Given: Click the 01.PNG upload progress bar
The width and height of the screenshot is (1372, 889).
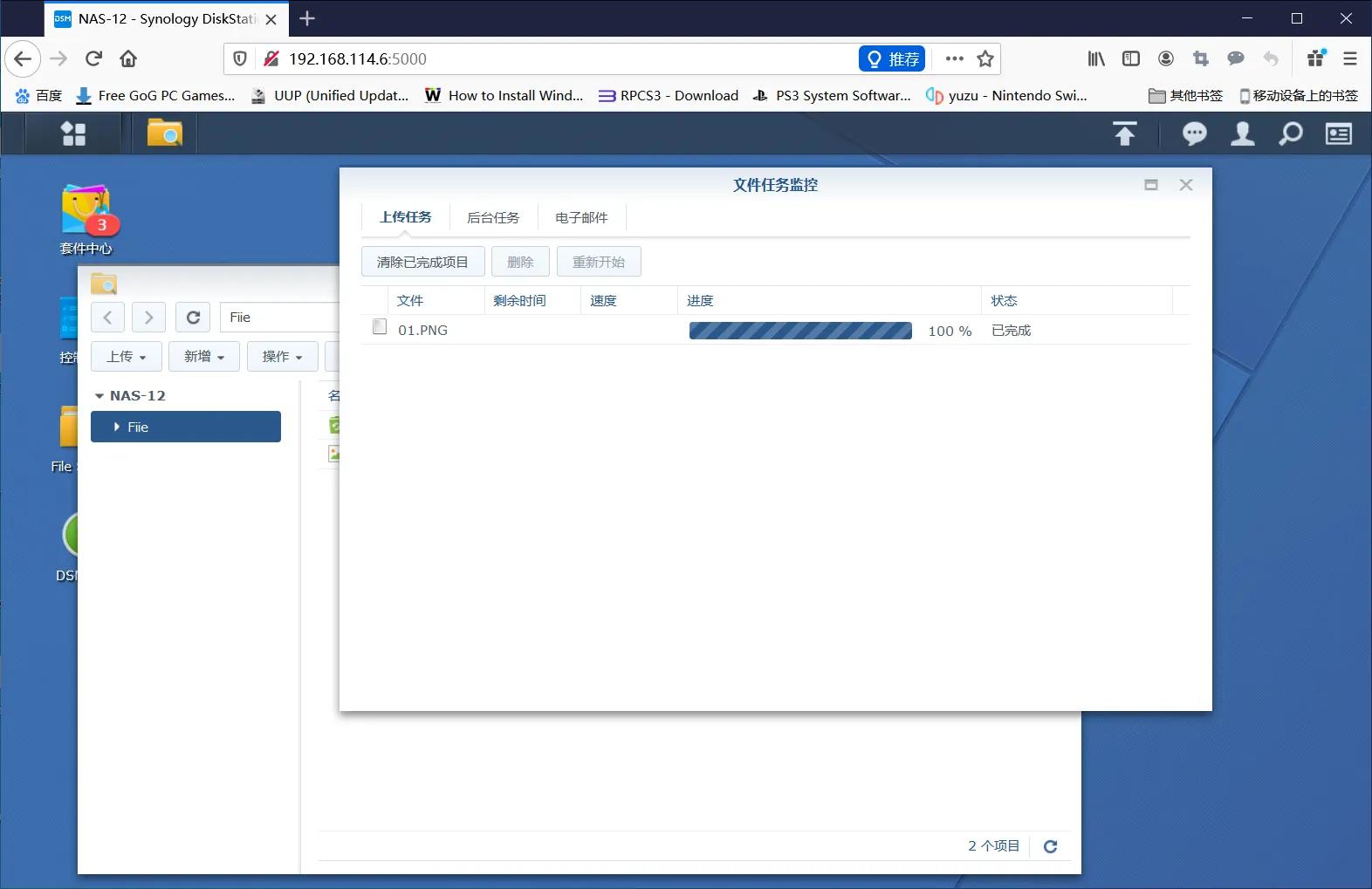Looking at the screenshot, I should (800, 331).
